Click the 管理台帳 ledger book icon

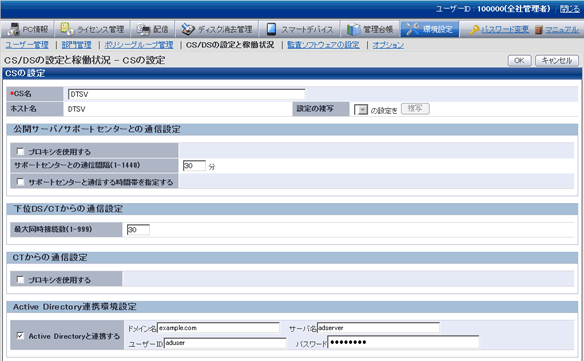(x=353, y=29)
